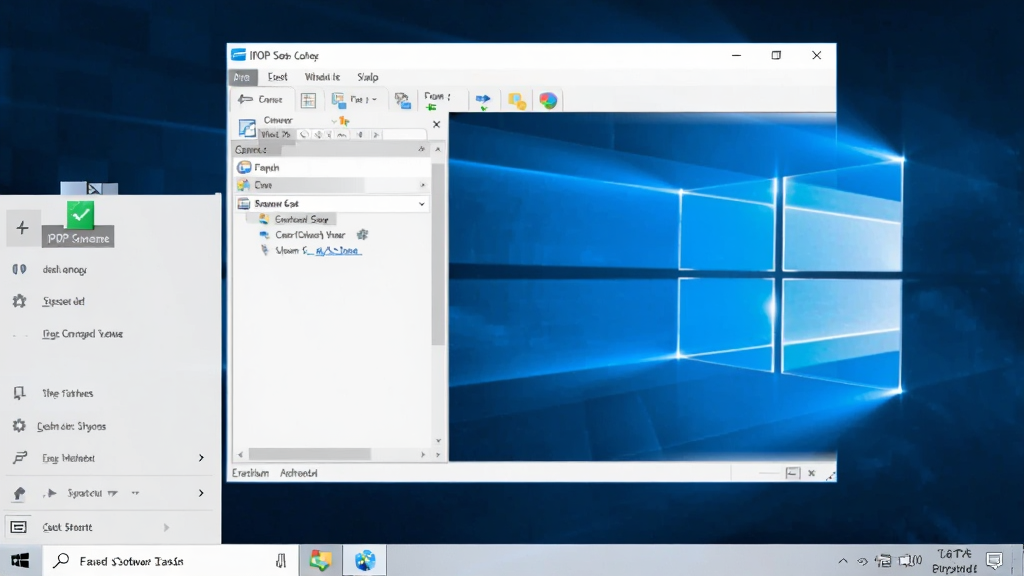Viewport: 1024px width, 576px height.
Task: Click the large window icon at the side panel top
Action: click(247, 127)
